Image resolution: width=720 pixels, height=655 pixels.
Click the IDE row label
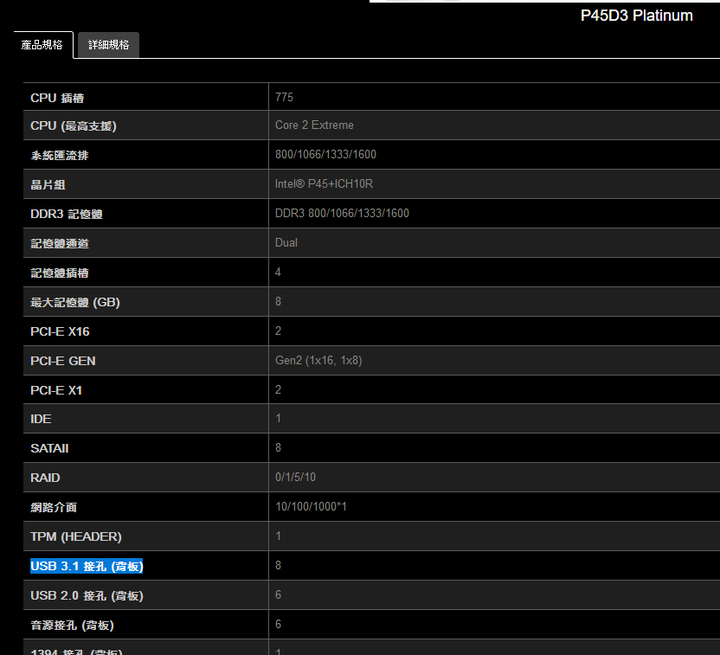tap(41, 419)
